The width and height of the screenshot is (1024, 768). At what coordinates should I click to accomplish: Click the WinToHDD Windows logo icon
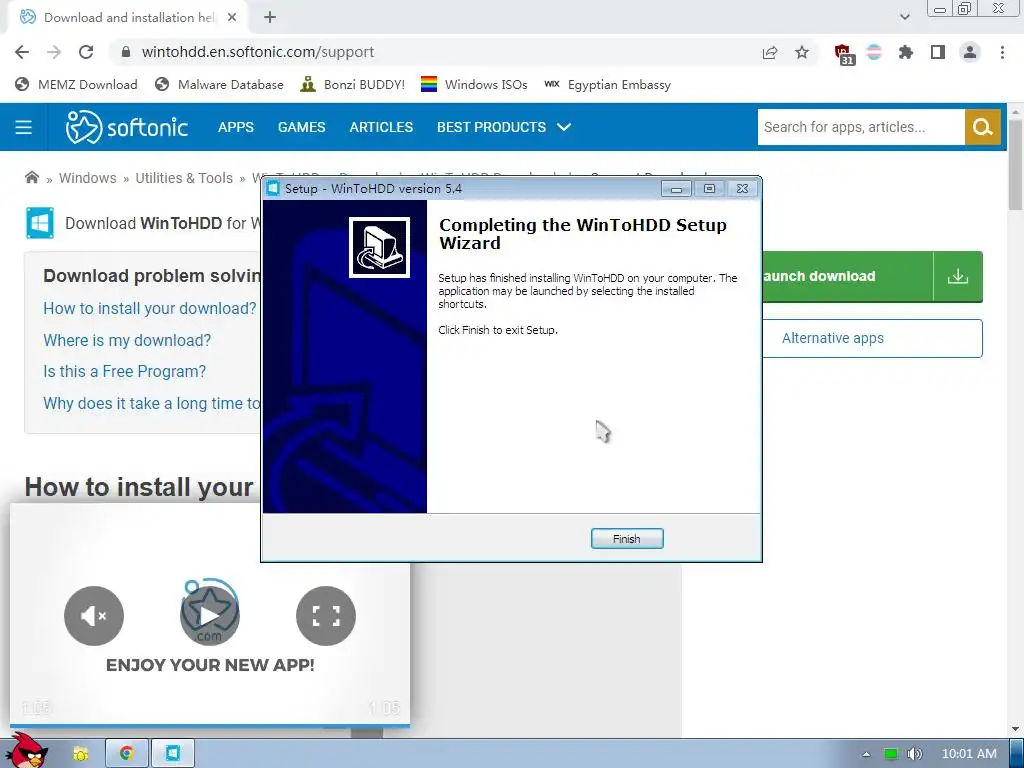[x=40, y=223]
